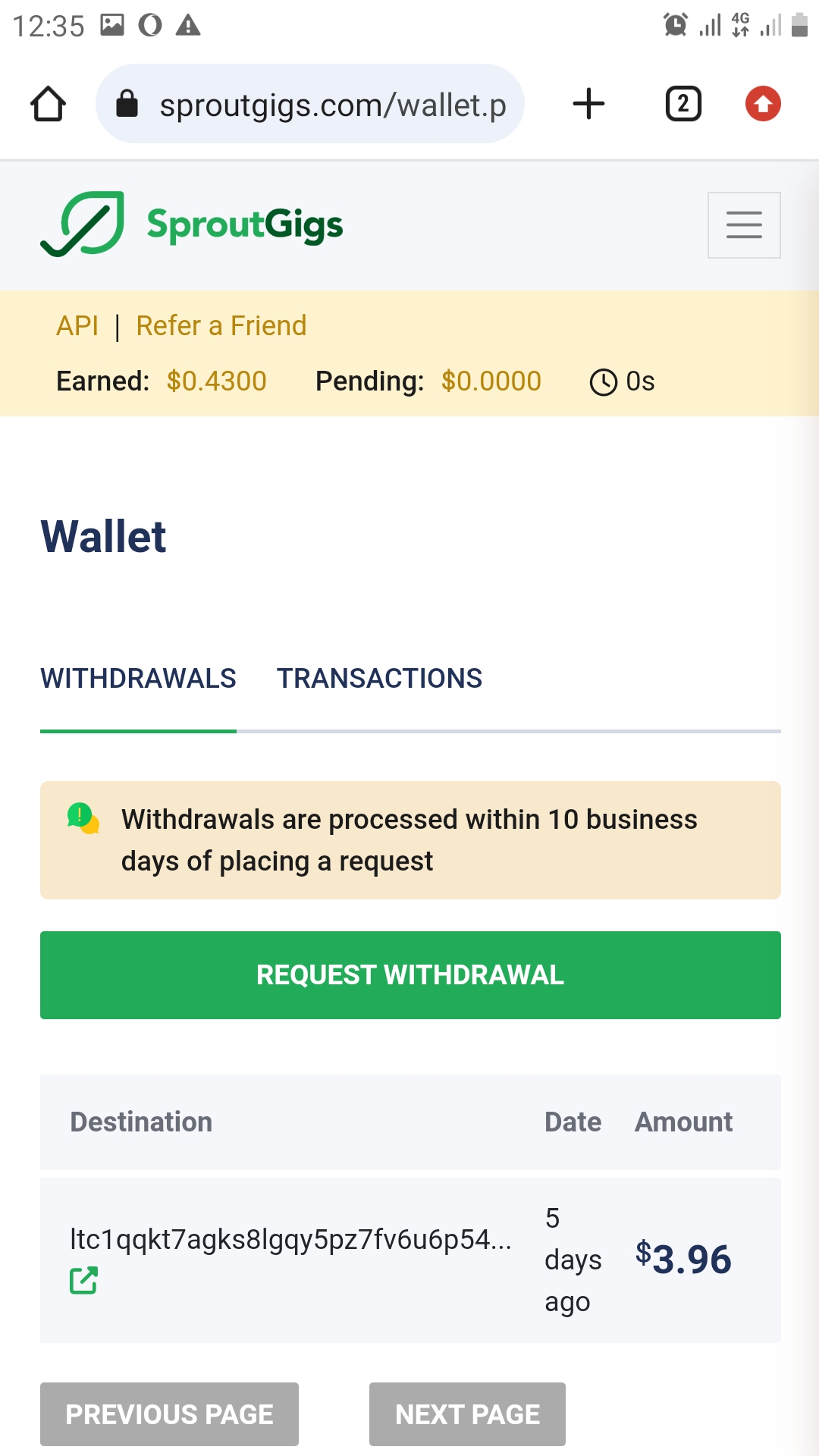Go to the Next Page
819x1456 pixels.
[467, 1414]
